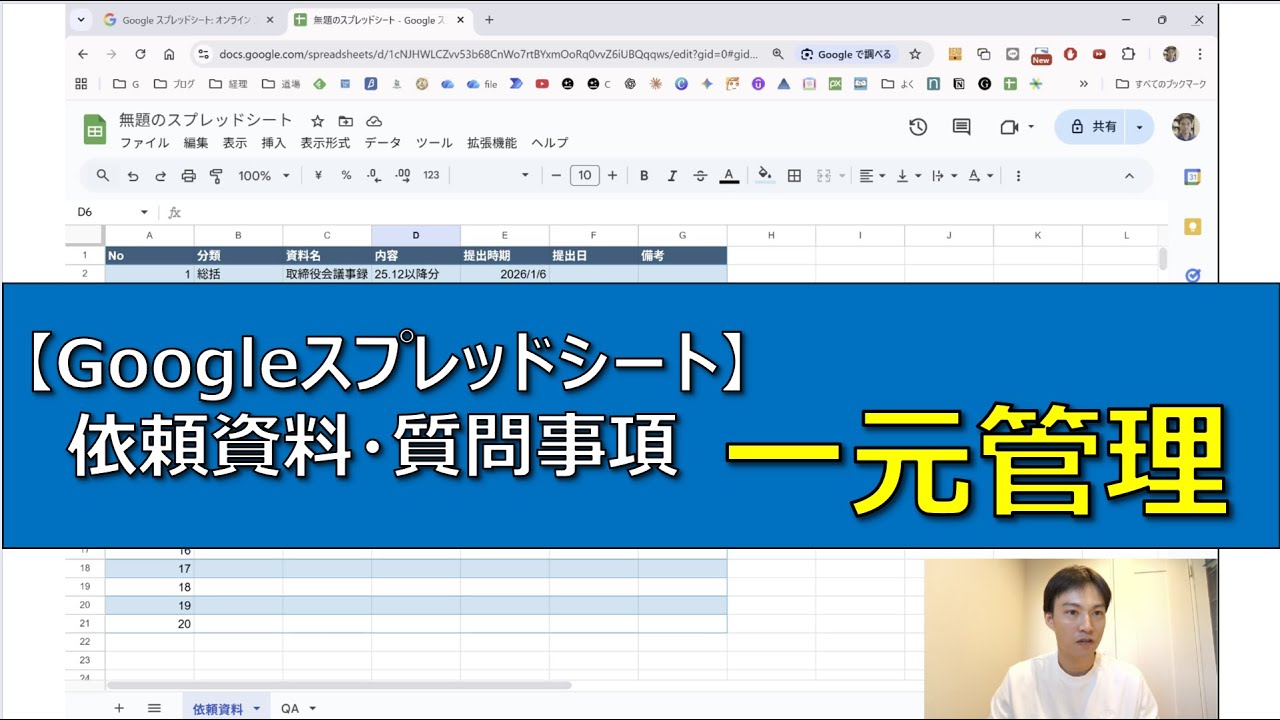
Task: Open the borders menu
Action: (794, 175)
